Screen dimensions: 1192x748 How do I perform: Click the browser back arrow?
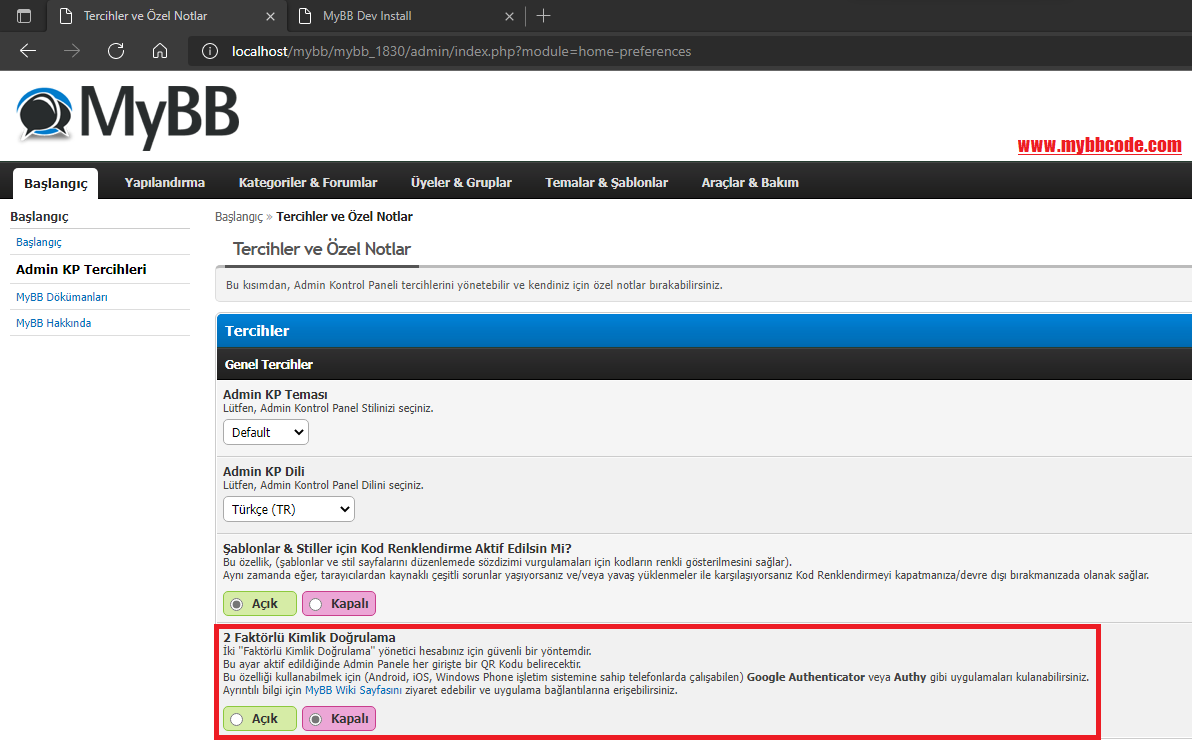(x=28, y=51)
